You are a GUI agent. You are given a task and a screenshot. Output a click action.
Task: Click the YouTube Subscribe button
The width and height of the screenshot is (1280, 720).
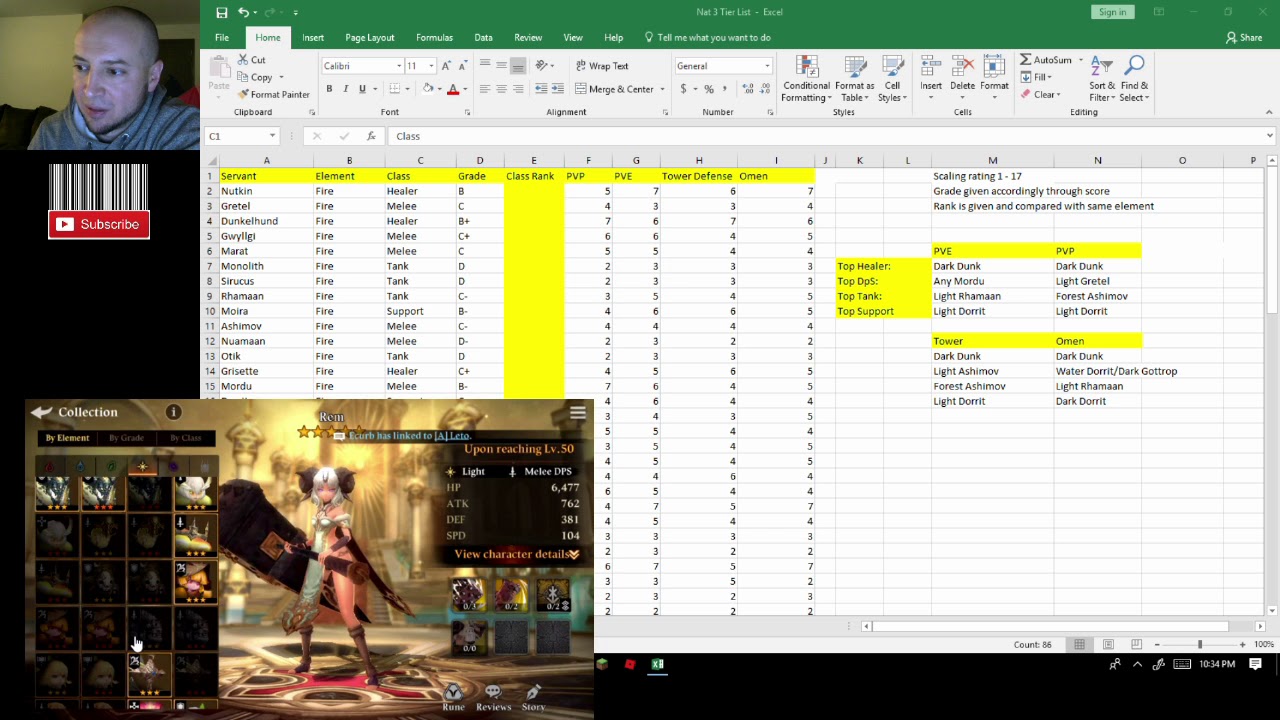tap(99, 224)
